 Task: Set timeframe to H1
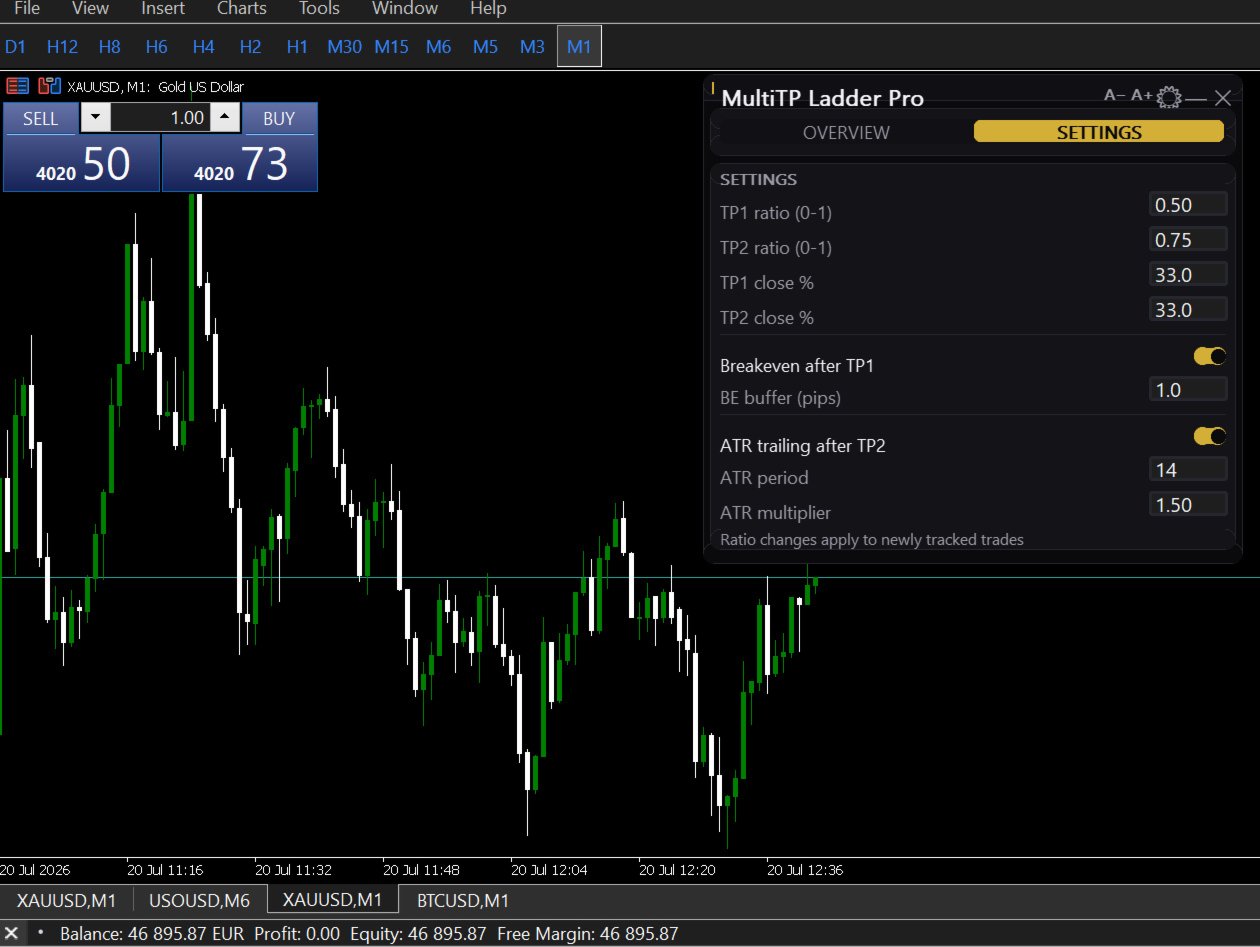(x=297, y=46)
